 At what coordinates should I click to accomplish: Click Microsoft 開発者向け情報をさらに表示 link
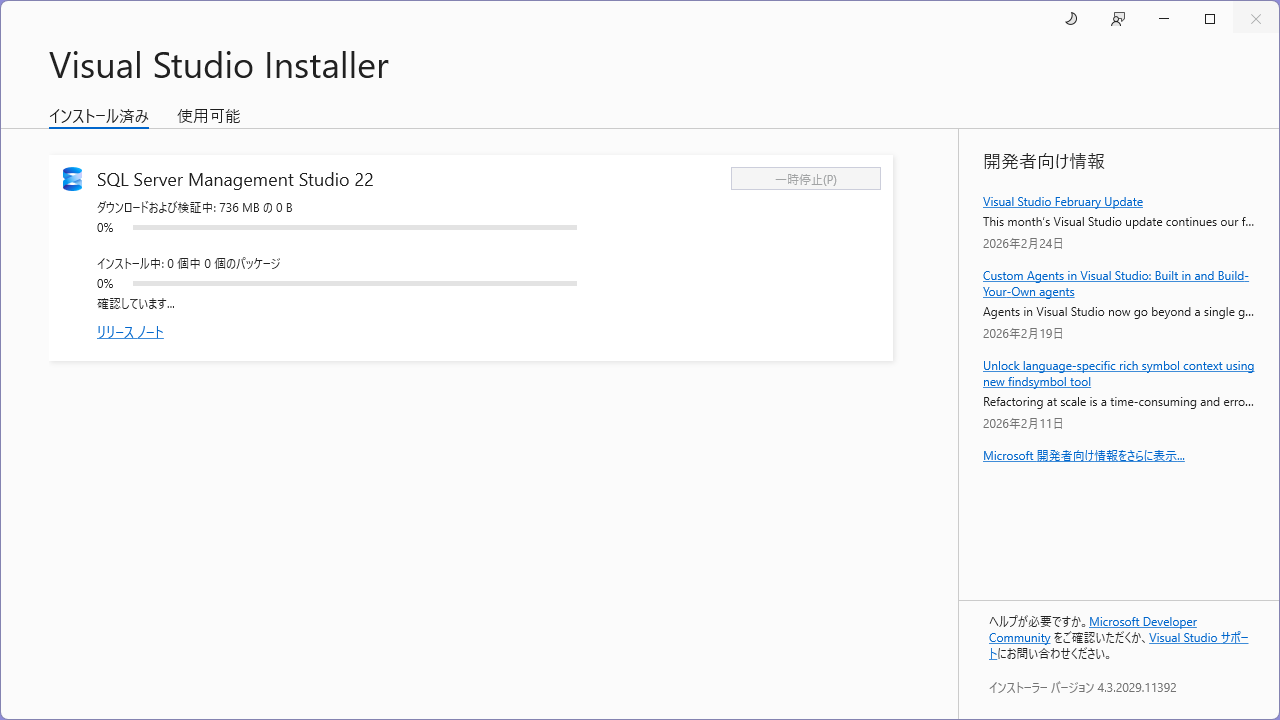pos(1083,456)
